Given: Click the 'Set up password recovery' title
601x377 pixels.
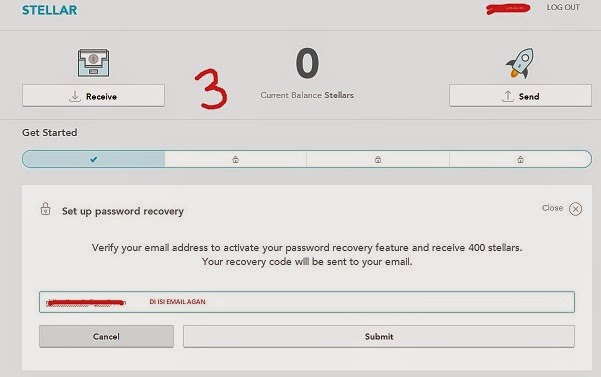Looking at the screenshot, I should coord(123,211).
